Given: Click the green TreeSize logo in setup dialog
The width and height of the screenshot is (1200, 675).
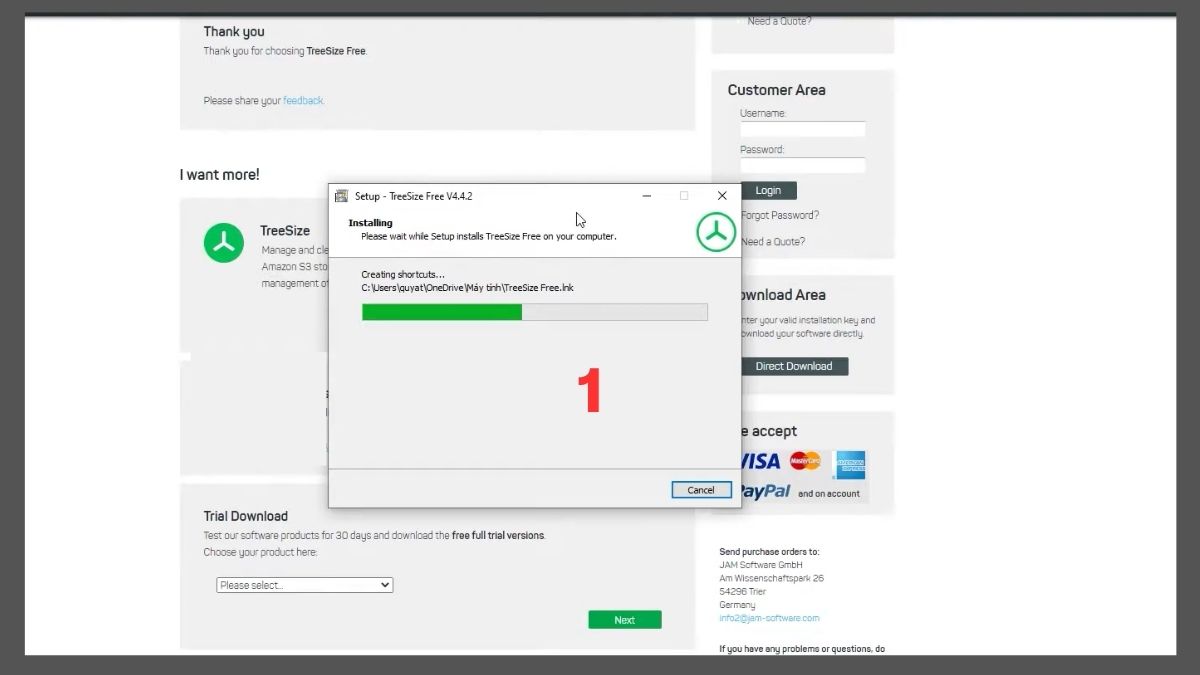Looking at the screenshot, I should pos(716,233).
